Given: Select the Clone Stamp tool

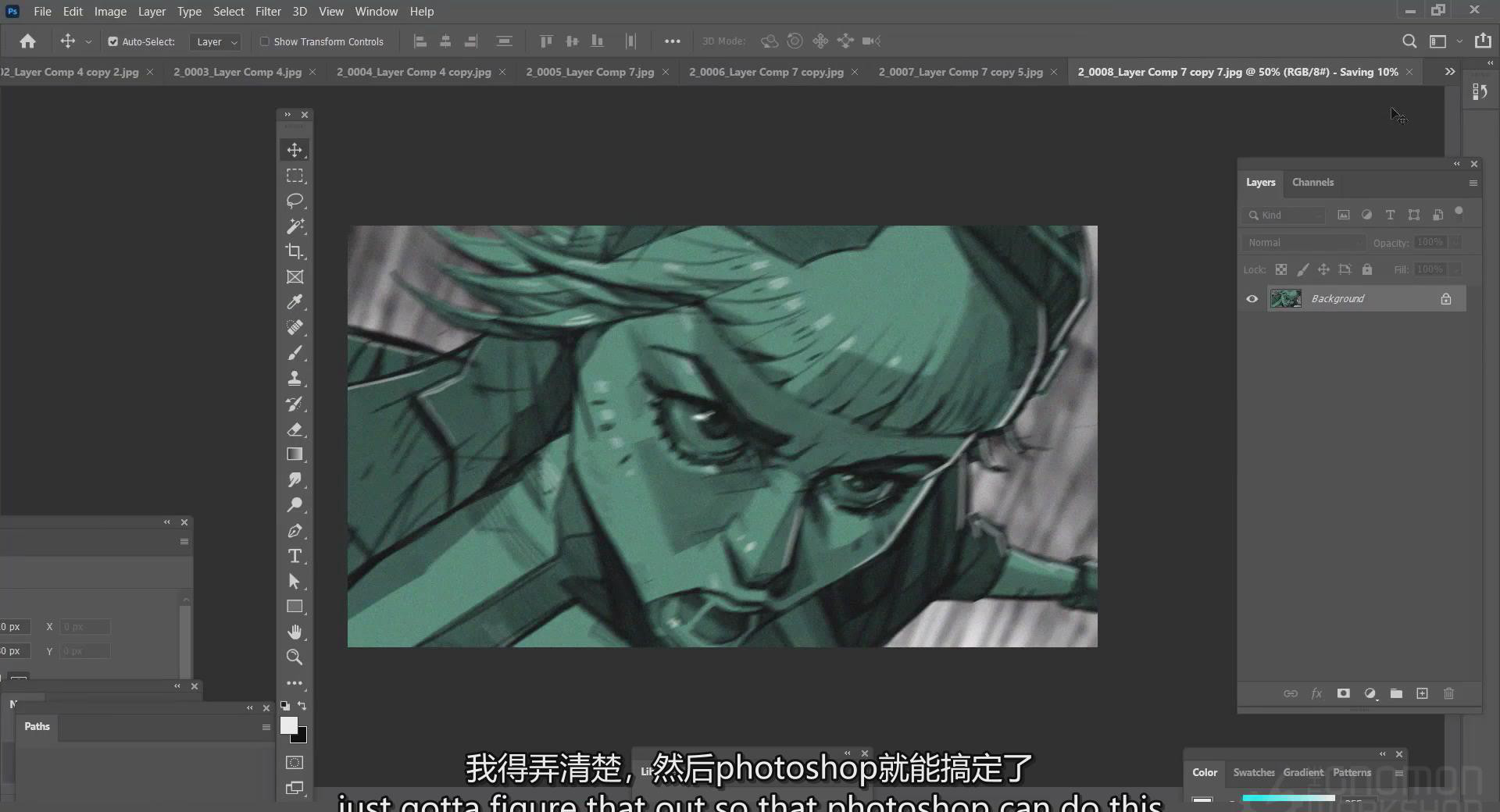Looking at the screenshot, I should click(295, 379).
